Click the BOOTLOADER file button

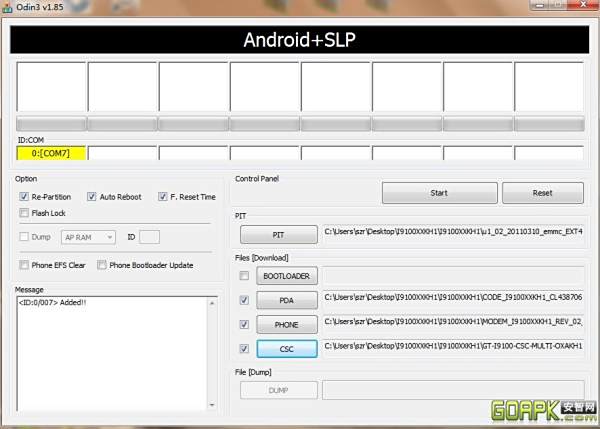click(x=287, y=276)
